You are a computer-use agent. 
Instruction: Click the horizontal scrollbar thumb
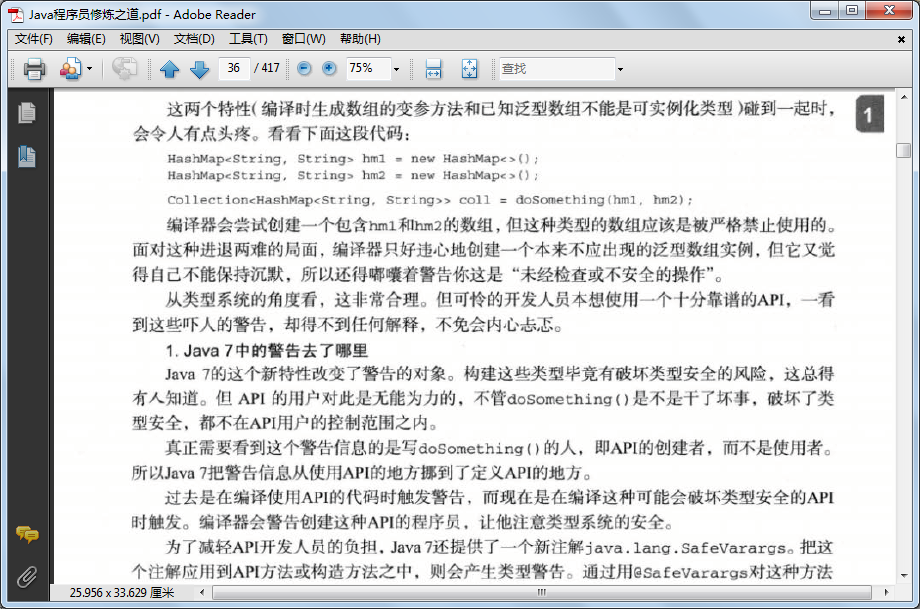(x=542, y=593)
